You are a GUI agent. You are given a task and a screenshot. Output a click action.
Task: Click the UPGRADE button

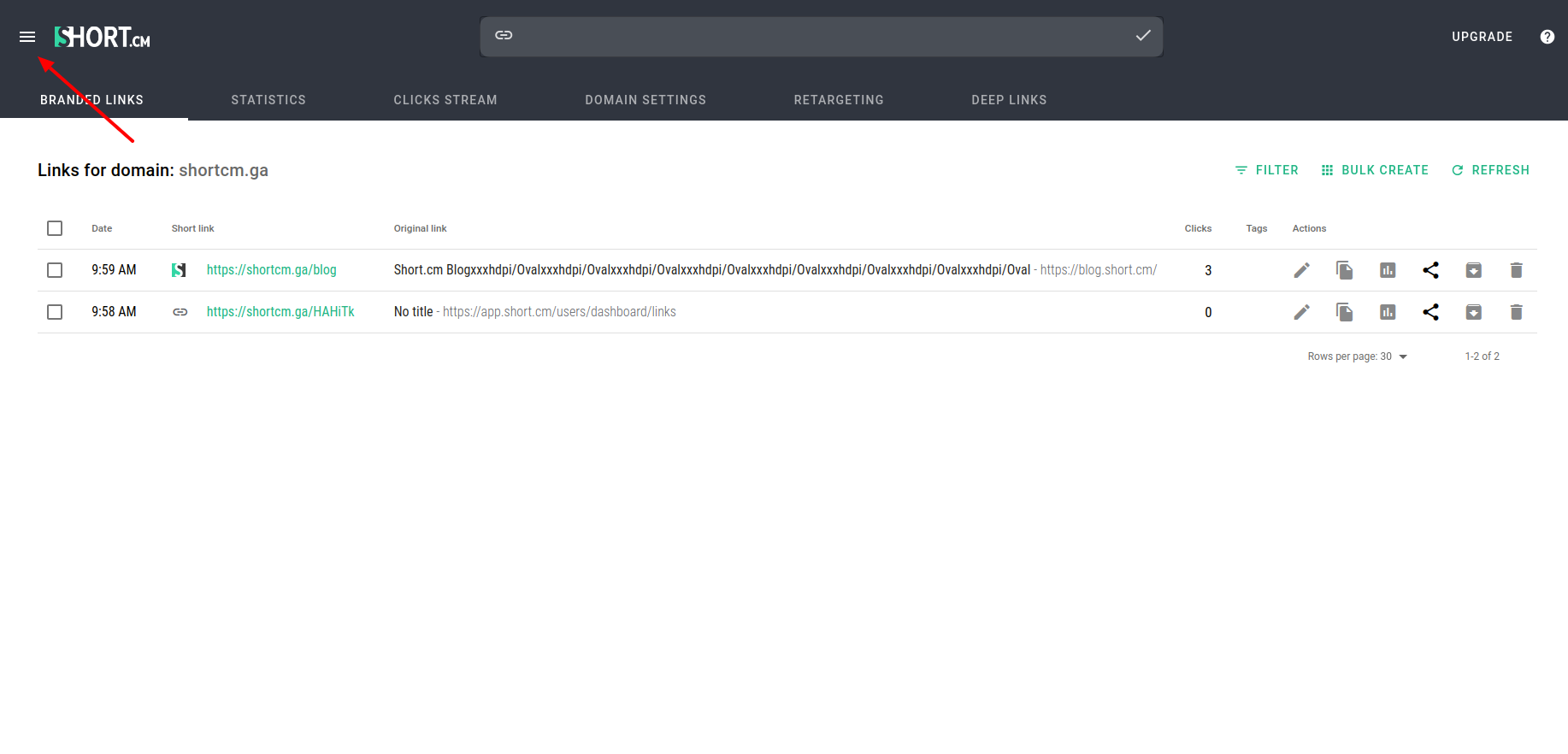[1483, 37]
